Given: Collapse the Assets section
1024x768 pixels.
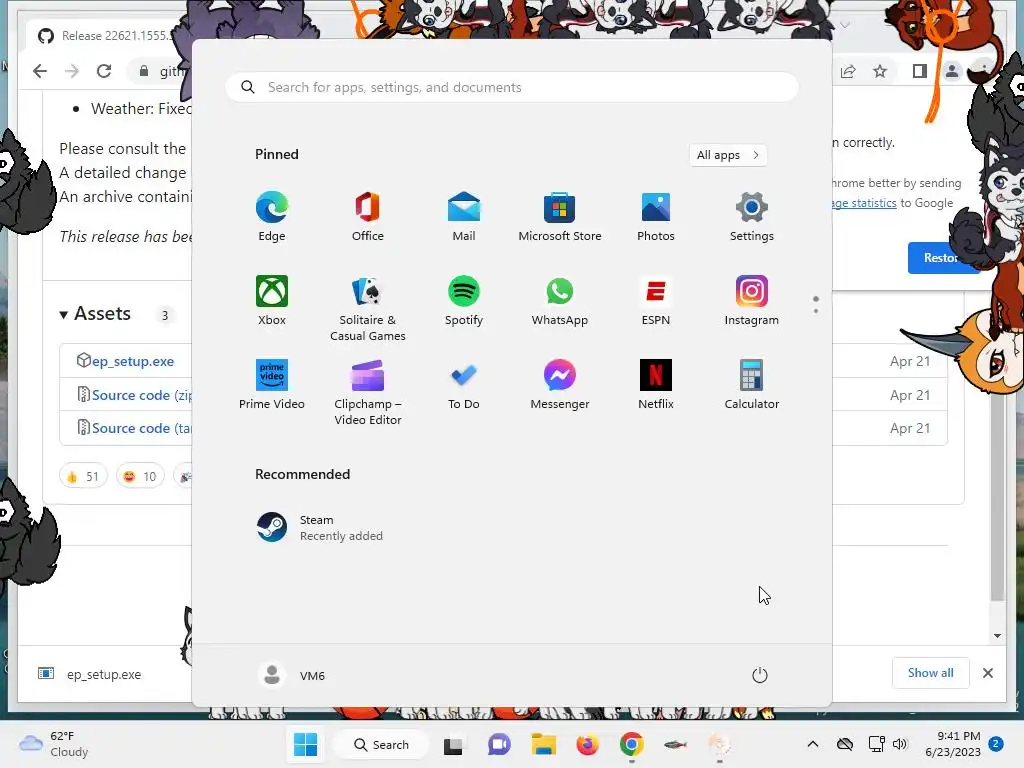Looking at the screenshot, I should [x=95, y=313].
